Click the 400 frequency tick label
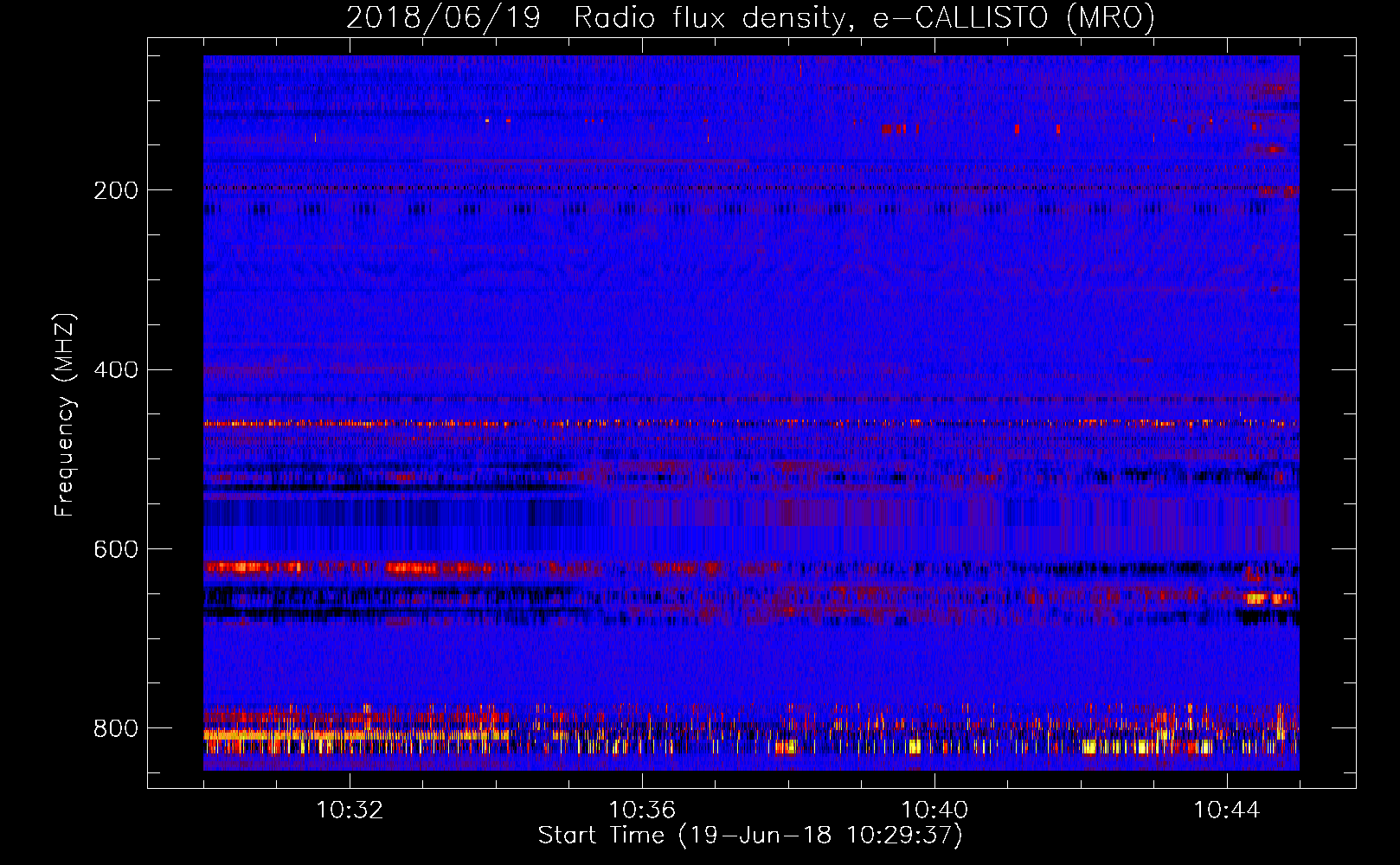 [x=116, y=370]
